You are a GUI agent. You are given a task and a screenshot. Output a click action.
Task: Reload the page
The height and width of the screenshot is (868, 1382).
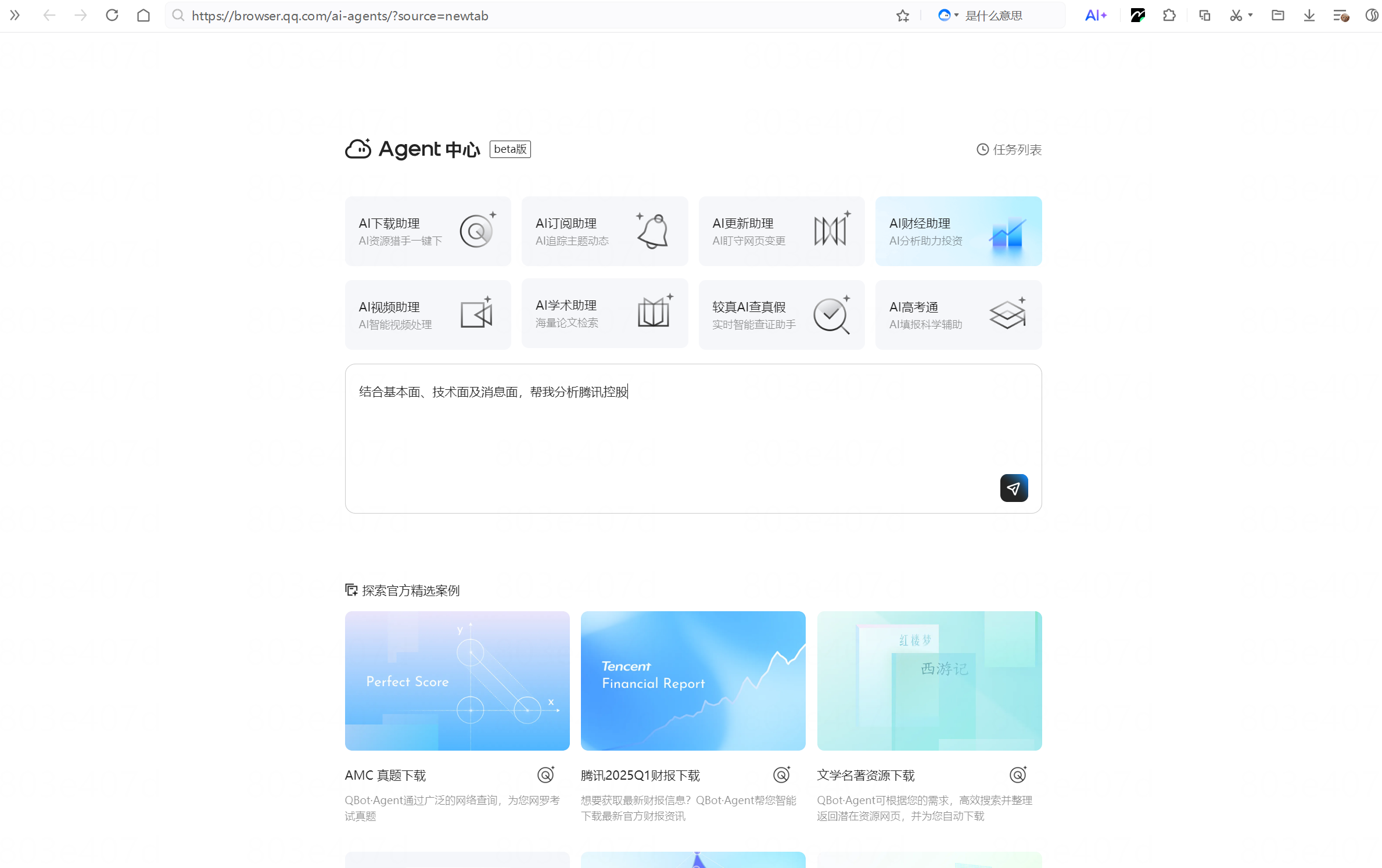(112, 16)
